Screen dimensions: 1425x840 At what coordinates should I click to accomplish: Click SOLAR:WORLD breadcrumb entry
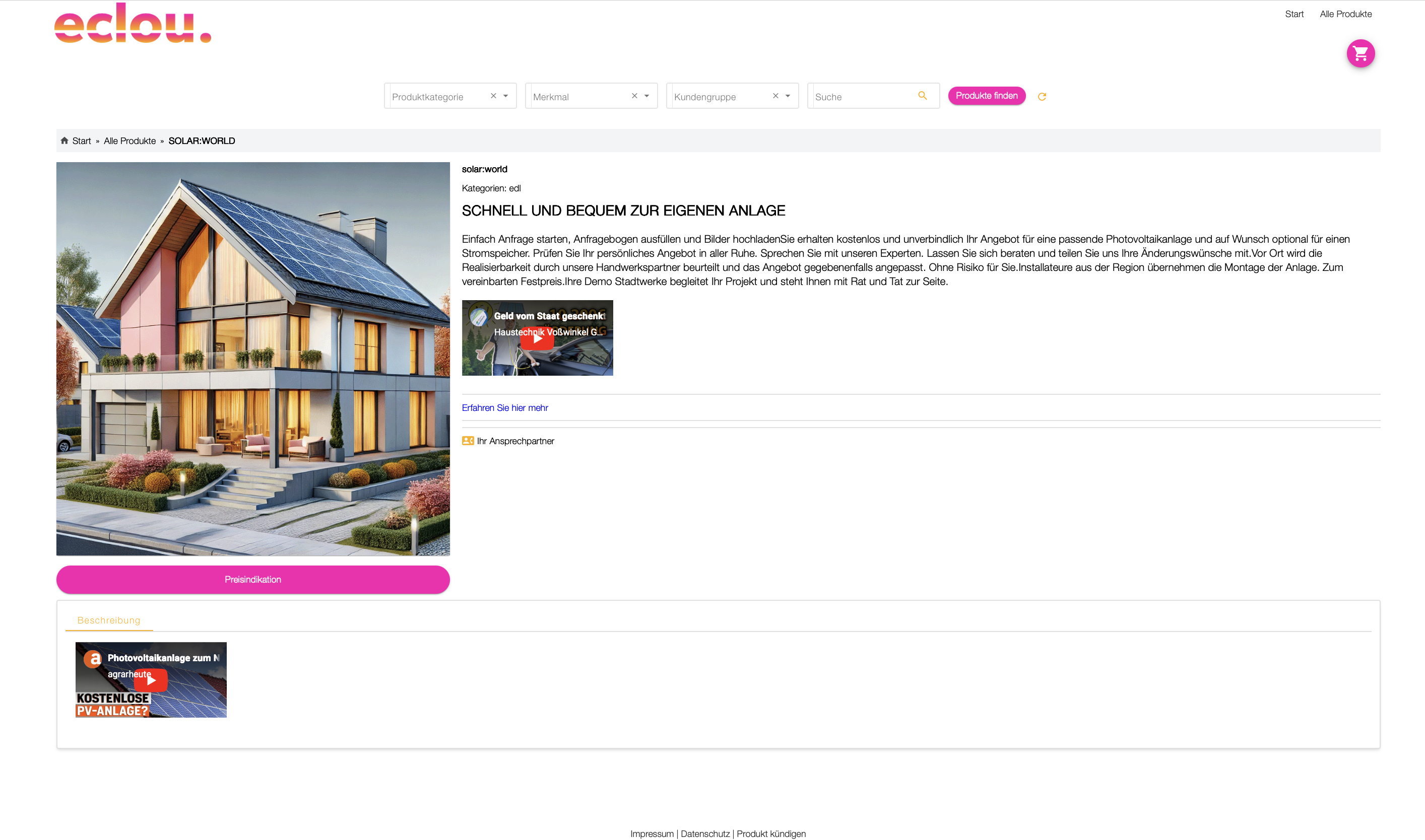(202, 141)
